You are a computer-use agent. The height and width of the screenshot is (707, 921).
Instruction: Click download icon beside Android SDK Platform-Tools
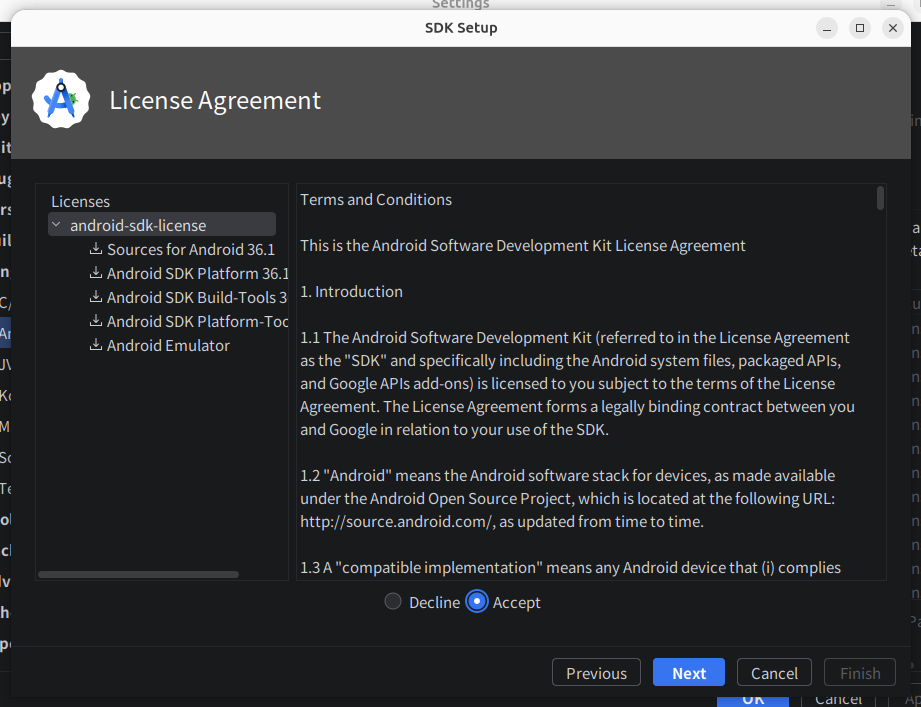click(x=96, y=321)
